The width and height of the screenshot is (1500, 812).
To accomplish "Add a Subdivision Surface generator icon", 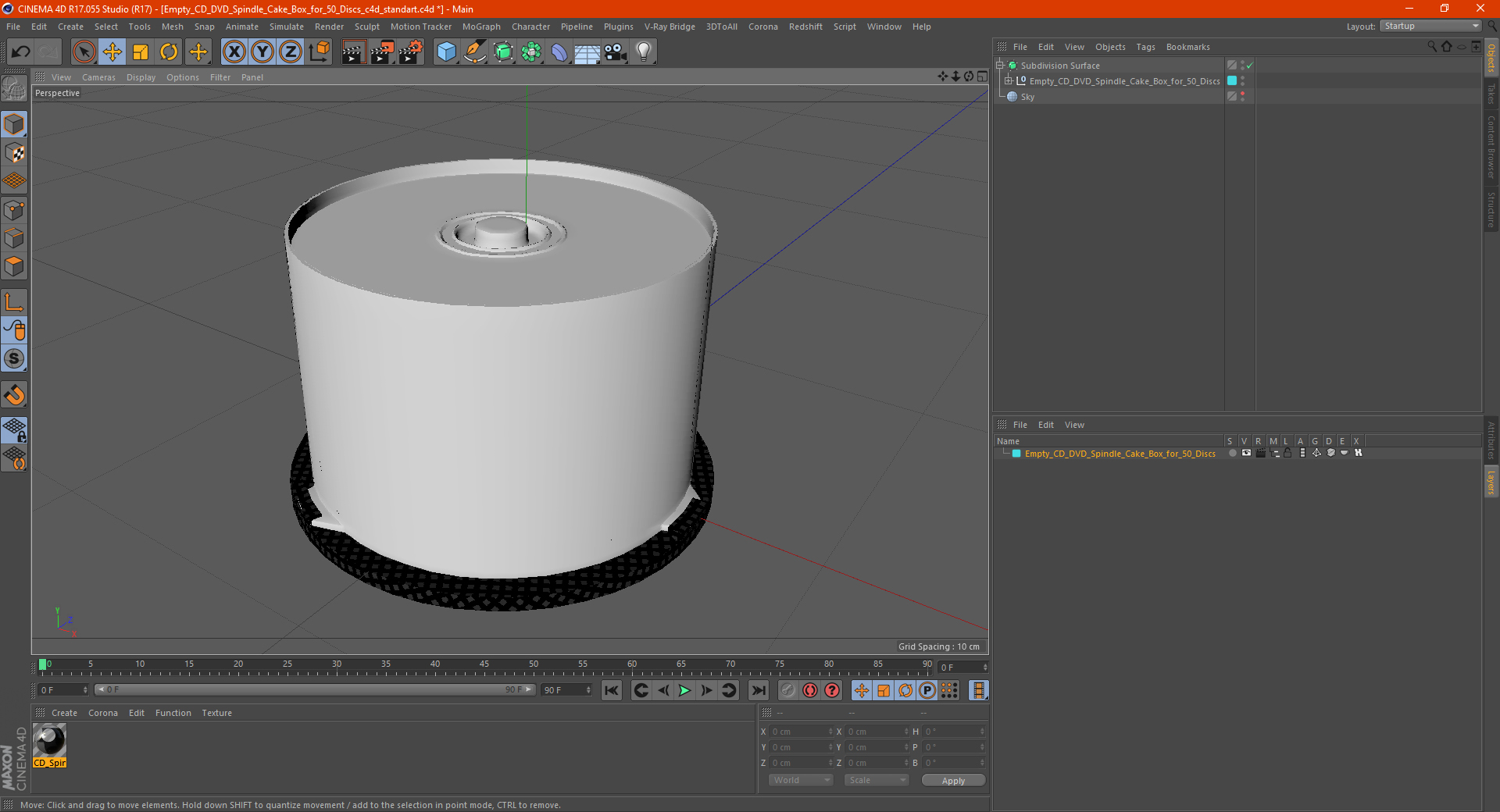I will pos(503,52).
